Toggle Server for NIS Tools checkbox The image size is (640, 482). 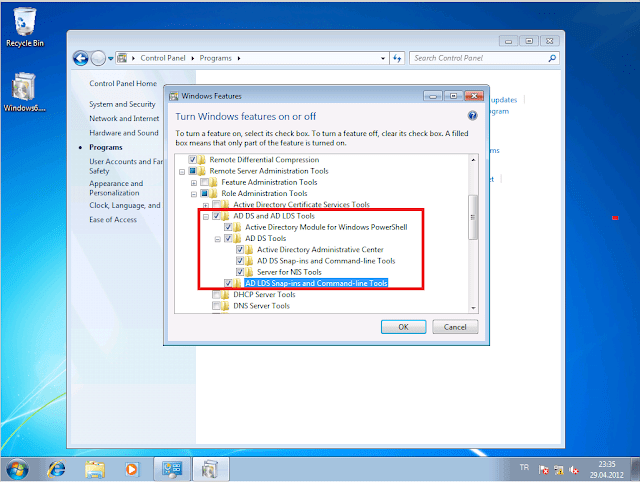click(241, 272)
